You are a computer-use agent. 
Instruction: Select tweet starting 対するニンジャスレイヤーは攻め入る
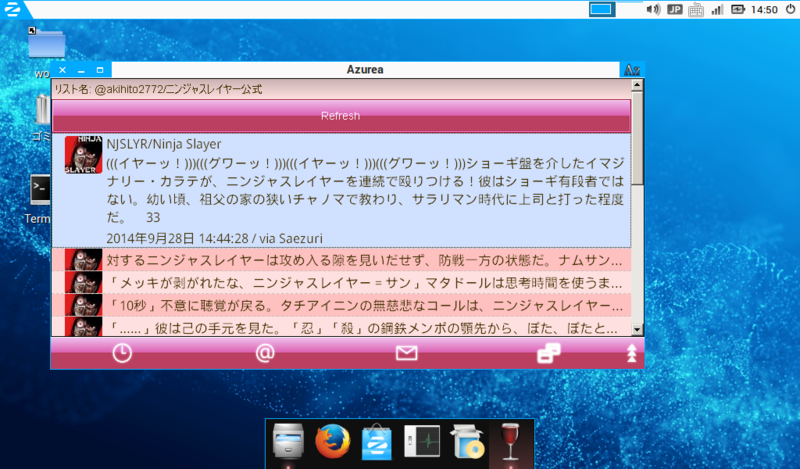click(x=341, y=260)
